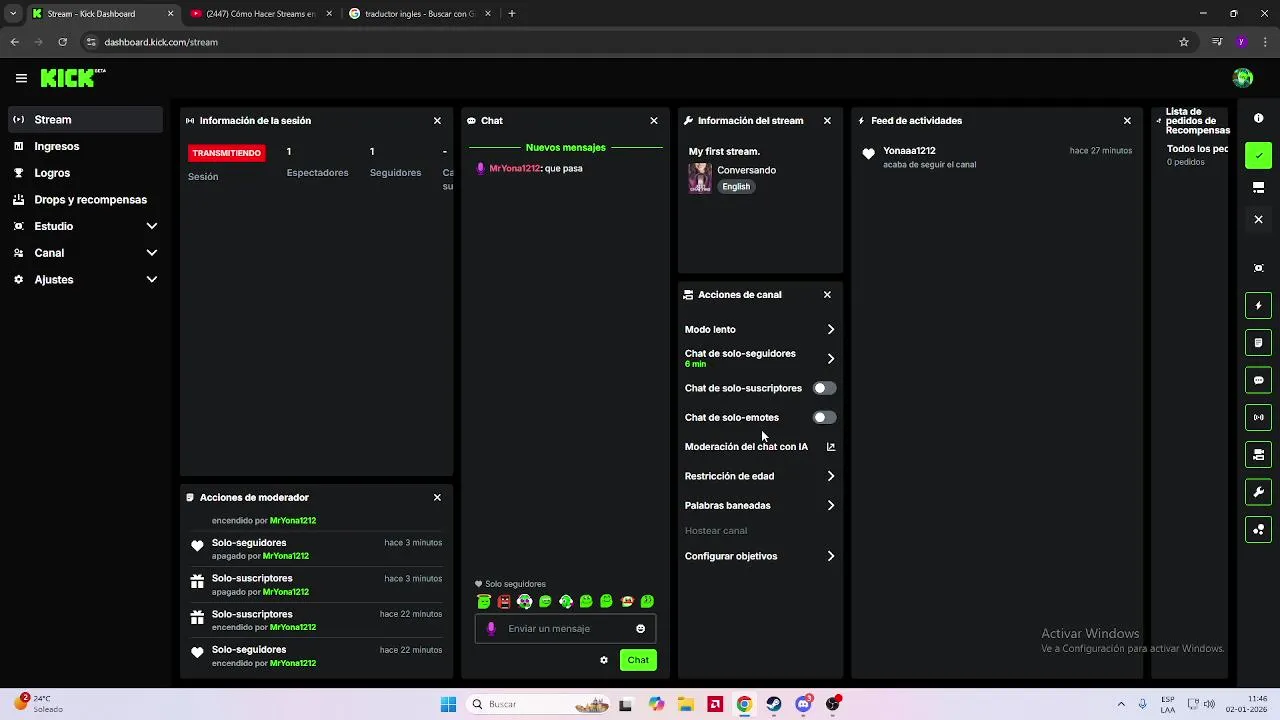This screenshot has width=1280, height=720.
Task: Expand the Canal menu in the sidebar
Action: (152, 253)
